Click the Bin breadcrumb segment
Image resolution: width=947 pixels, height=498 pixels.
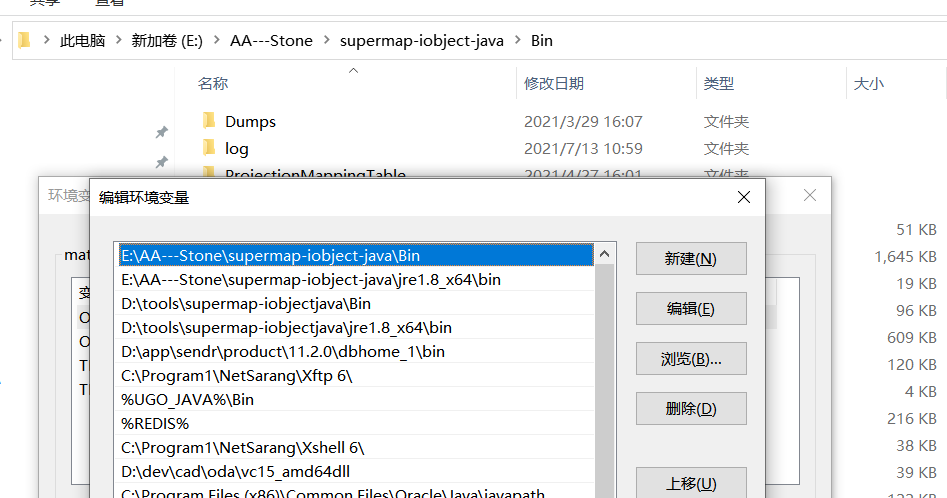click(542, 40)
